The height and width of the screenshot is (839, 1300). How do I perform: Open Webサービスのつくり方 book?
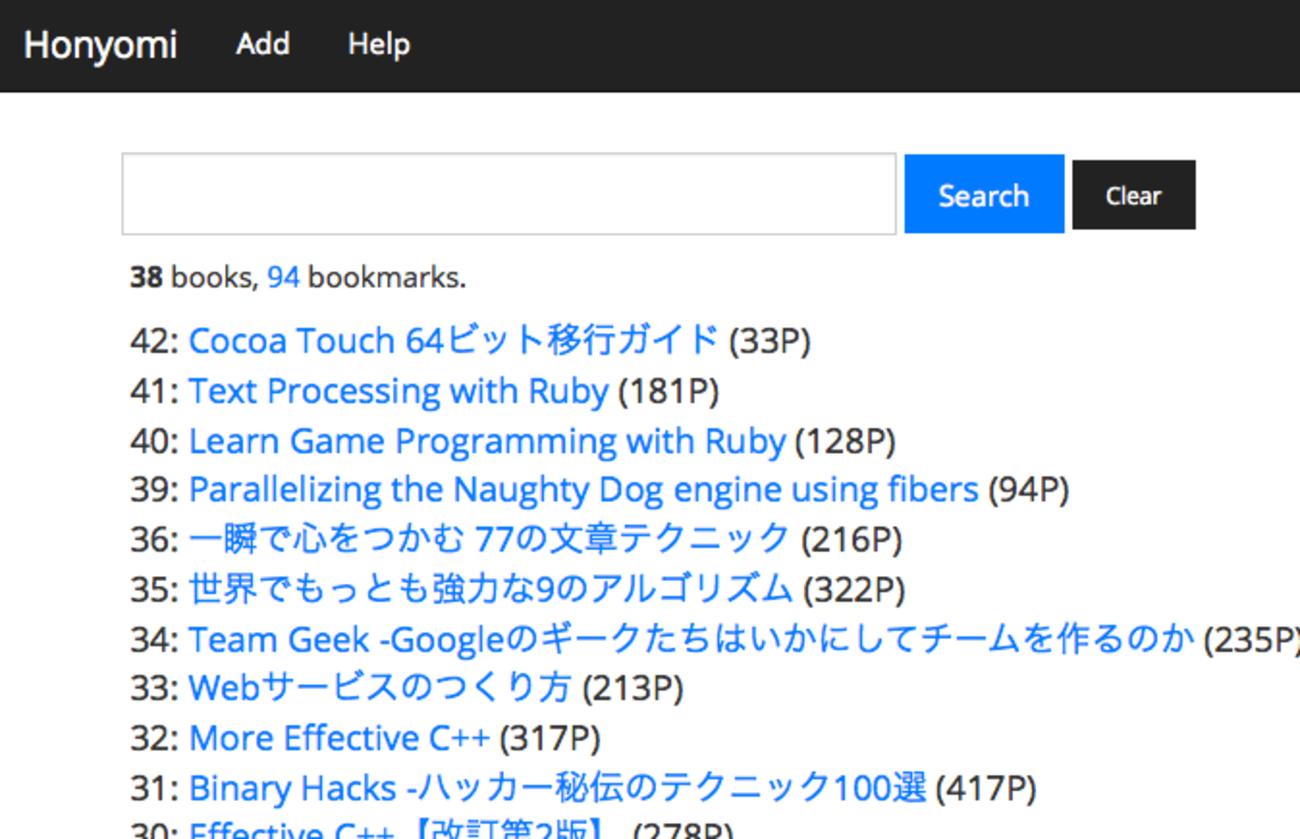point(380,688)
